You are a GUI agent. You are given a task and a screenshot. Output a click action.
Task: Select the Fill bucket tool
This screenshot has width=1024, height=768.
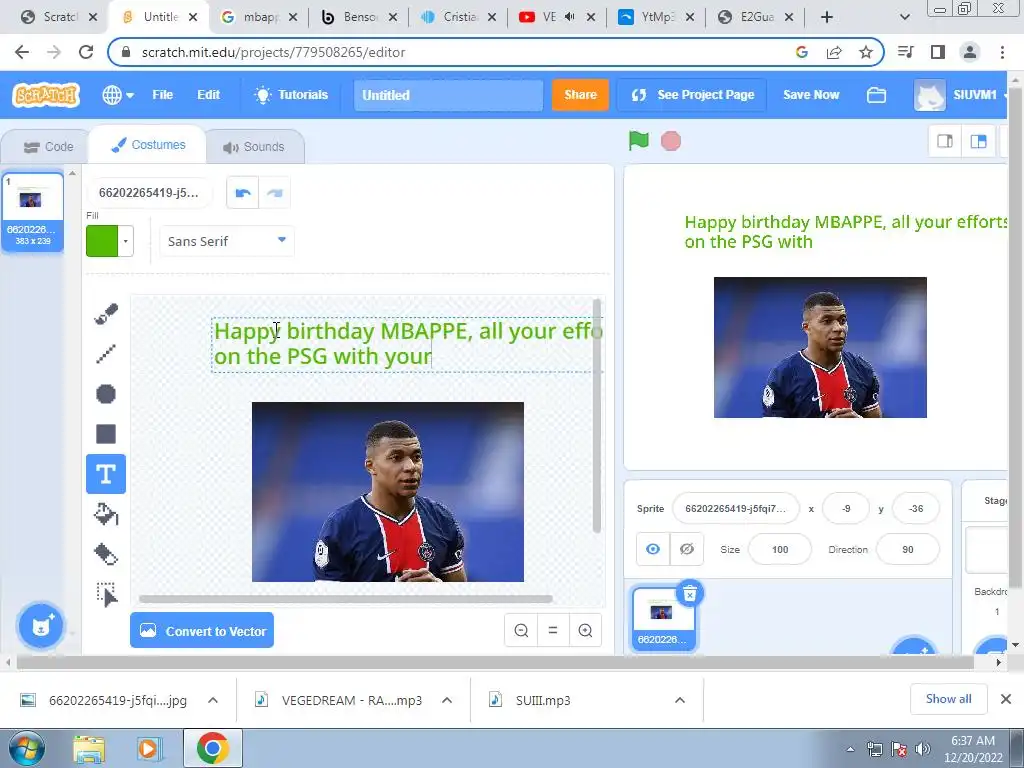point(106,515)
